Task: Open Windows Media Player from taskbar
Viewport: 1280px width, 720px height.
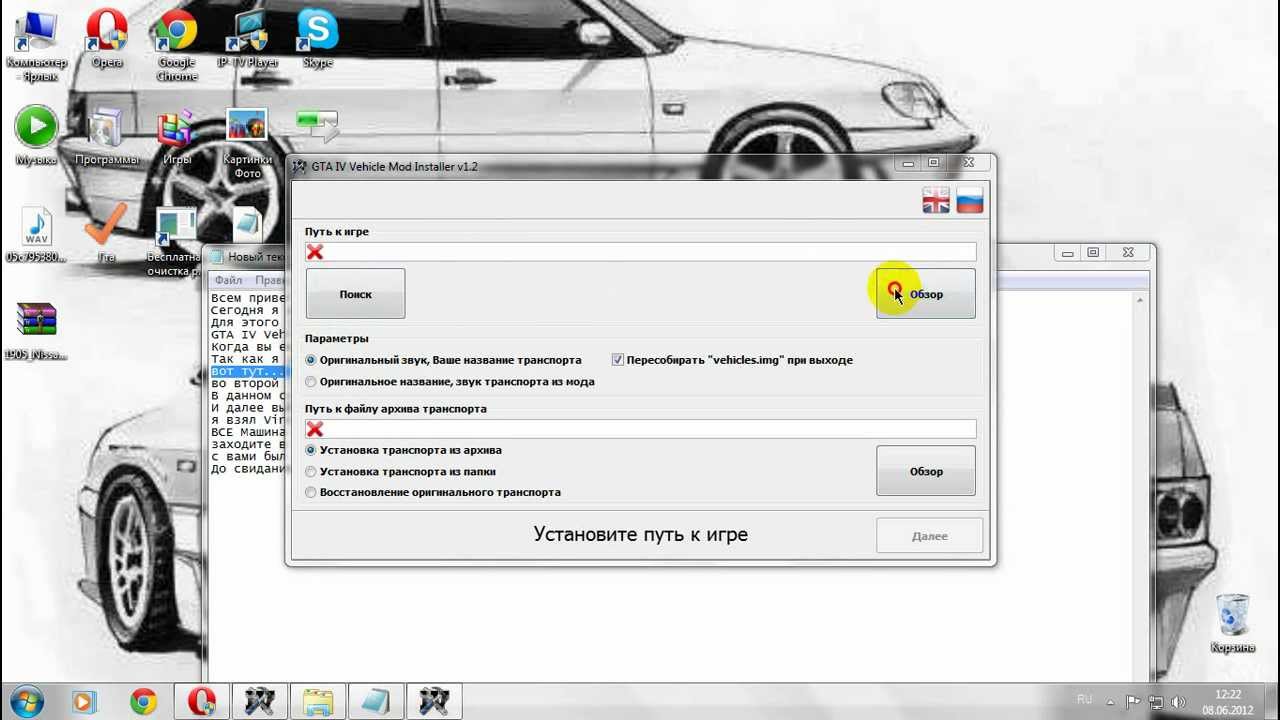Action: coord(84,702)
